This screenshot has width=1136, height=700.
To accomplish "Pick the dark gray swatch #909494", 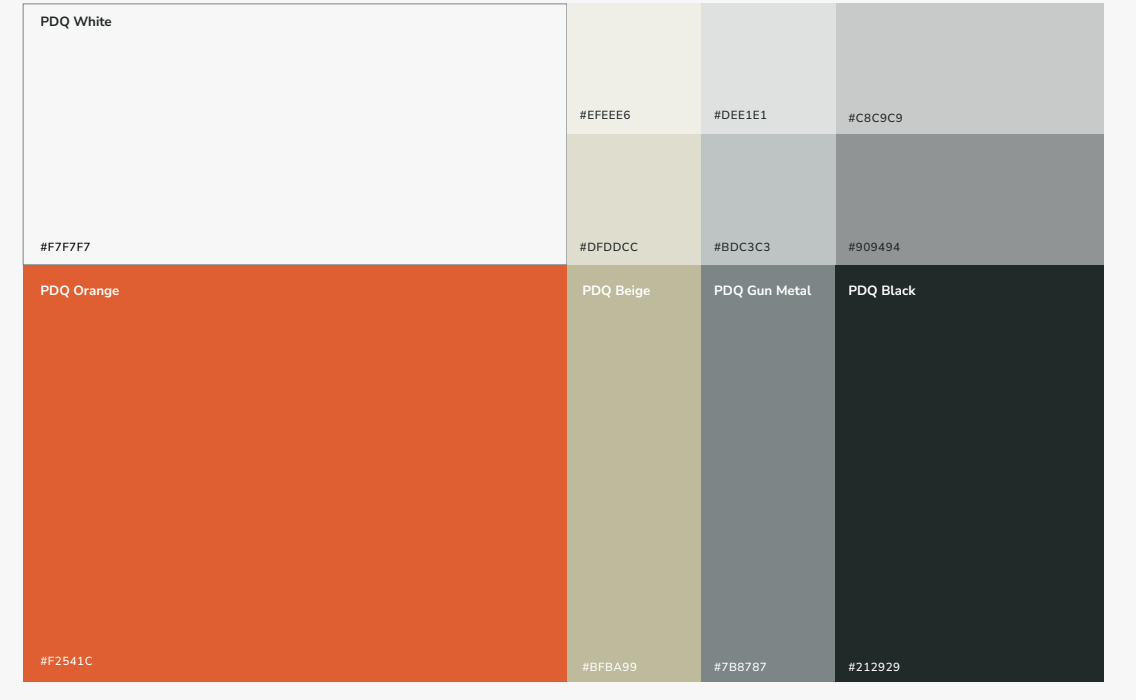I will (x=969, y=199).
